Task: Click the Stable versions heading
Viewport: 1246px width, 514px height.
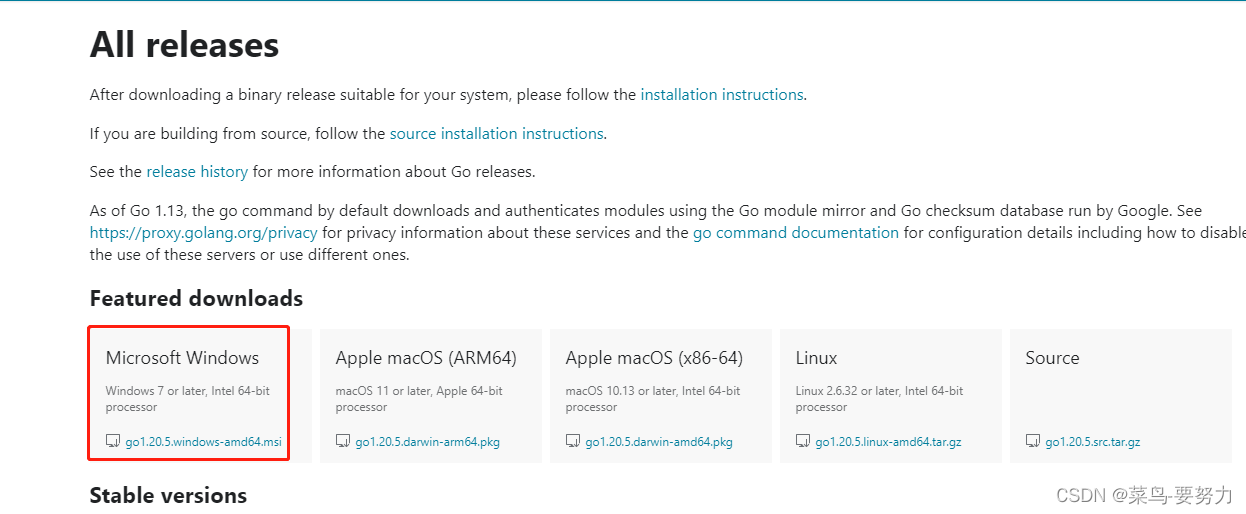Action: click(168, 496)
